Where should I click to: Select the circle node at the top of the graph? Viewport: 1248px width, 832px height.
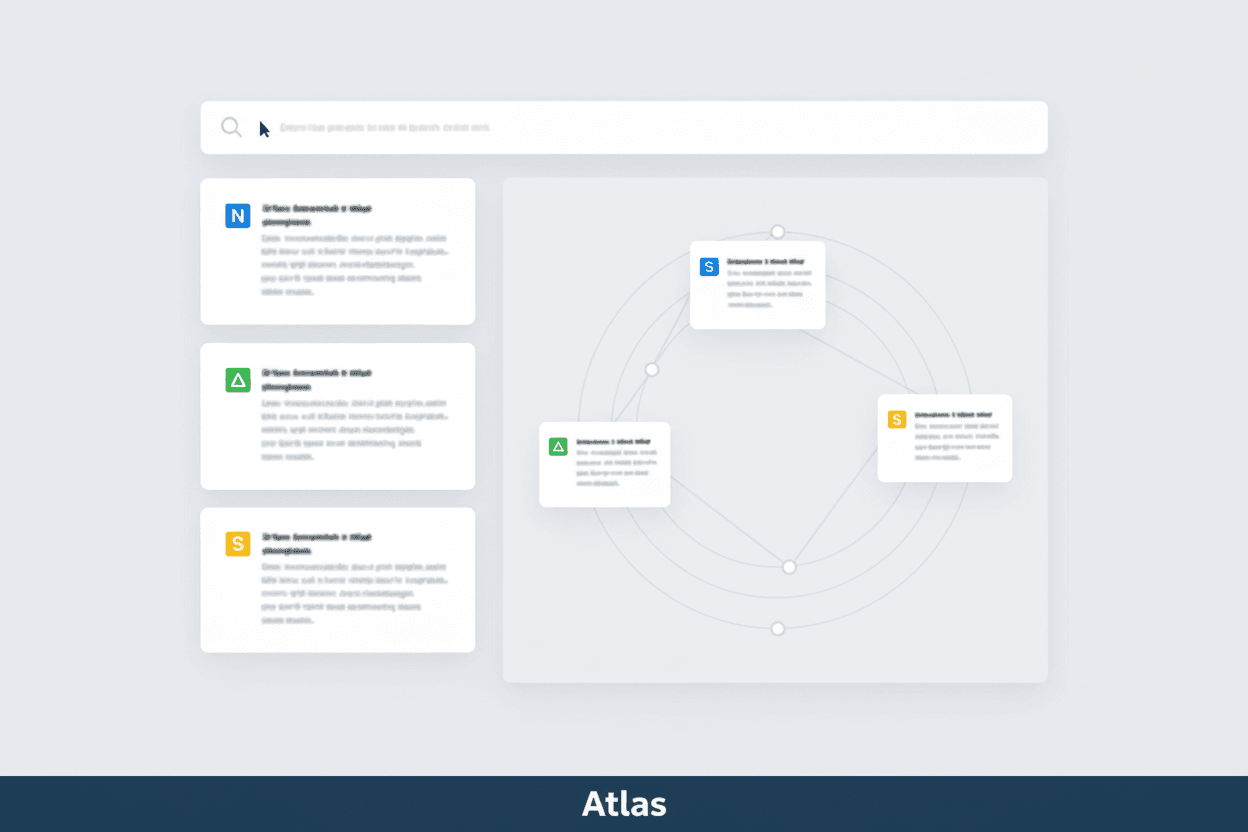pos(778,232)
